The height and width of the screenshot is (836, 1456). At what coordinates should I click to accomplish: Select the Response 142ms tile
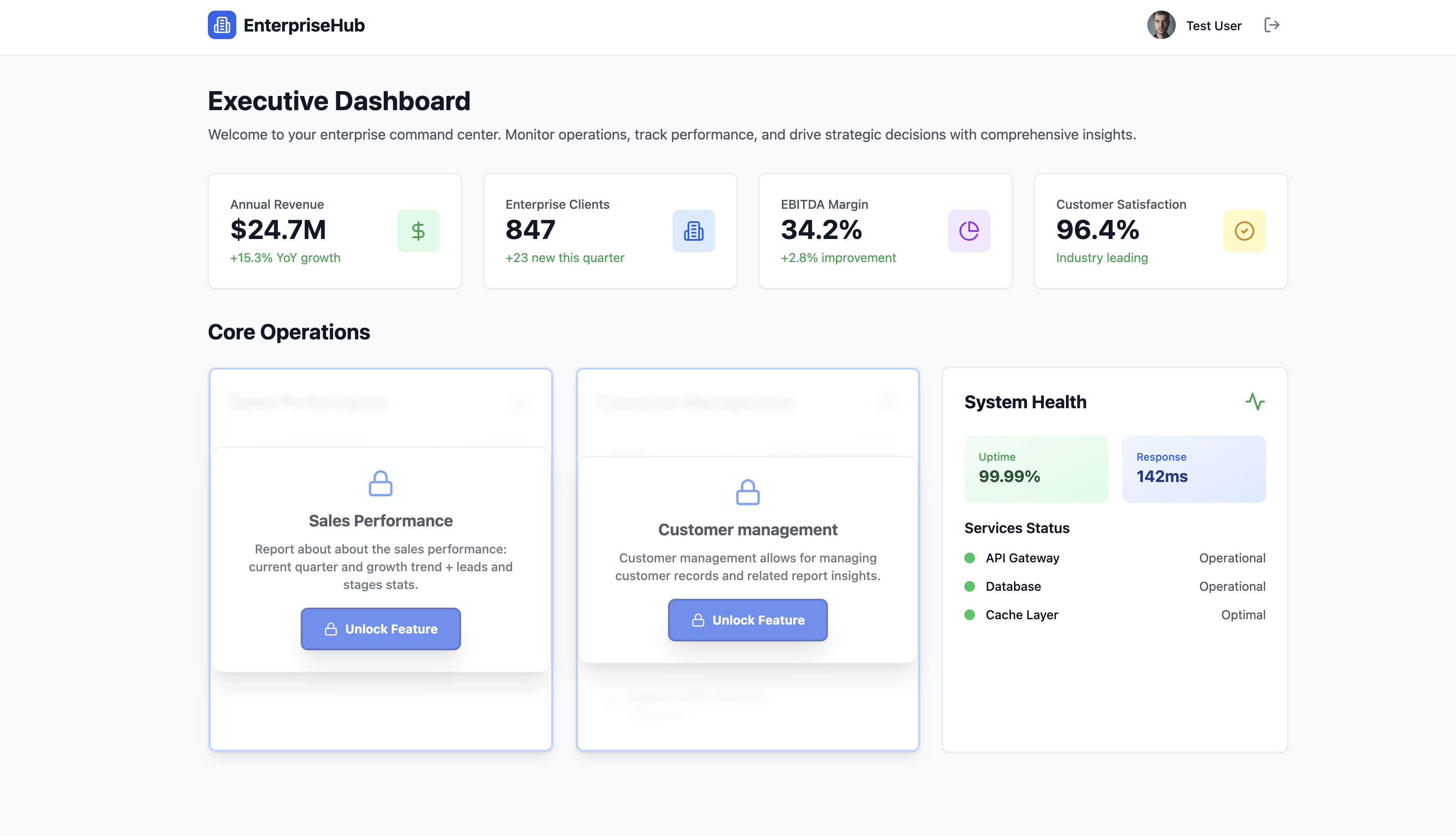pos(1193,469)
